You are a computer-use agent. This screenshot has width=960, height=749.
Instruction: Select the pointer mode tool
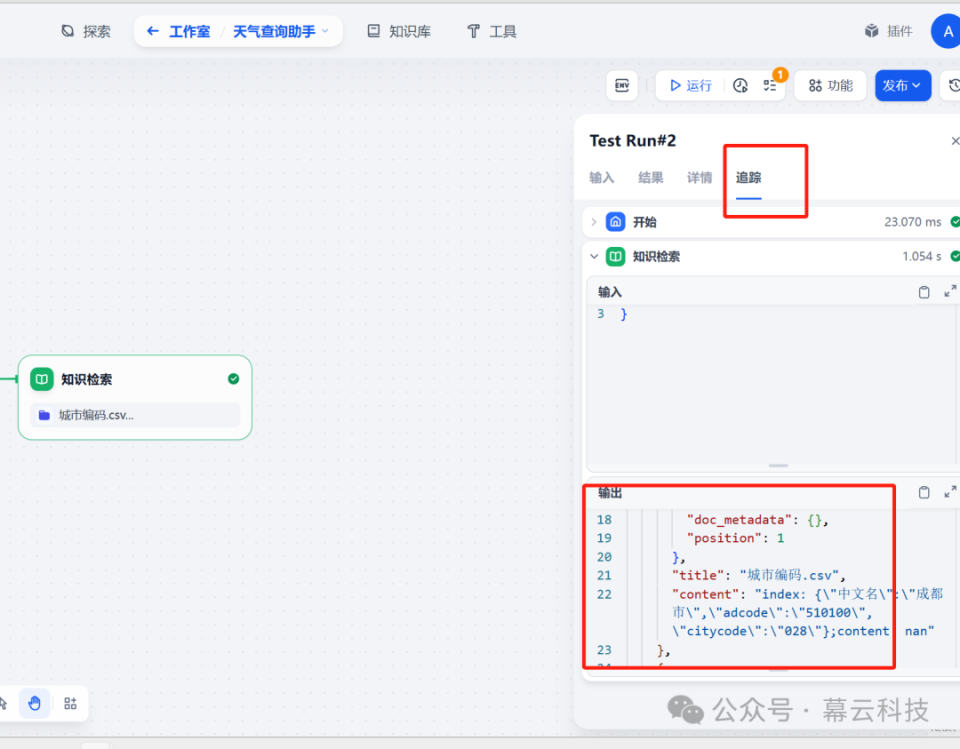(x=4, y=703)
